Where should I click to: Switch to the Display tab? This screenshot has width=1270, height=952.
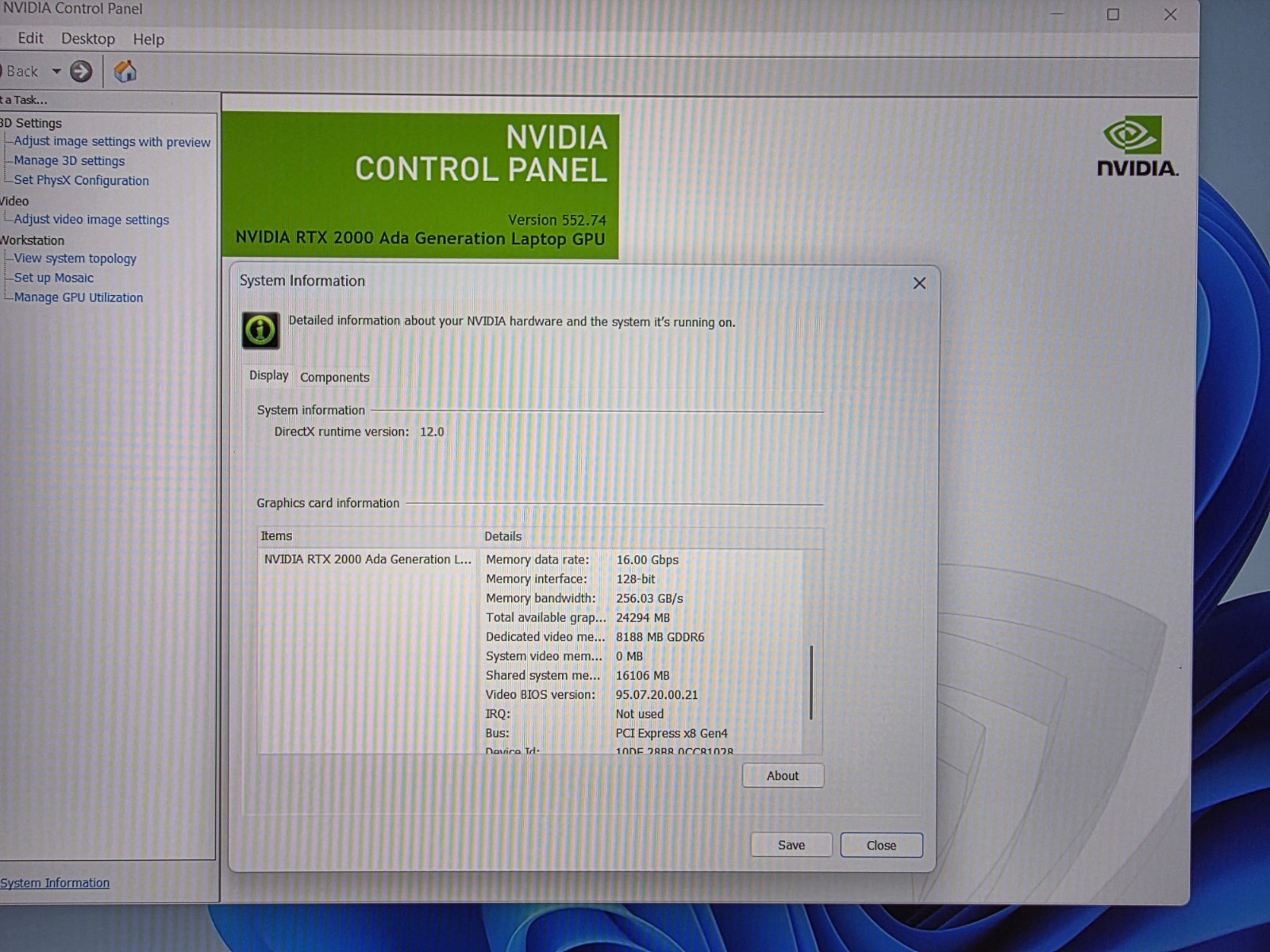click(268, 375)
